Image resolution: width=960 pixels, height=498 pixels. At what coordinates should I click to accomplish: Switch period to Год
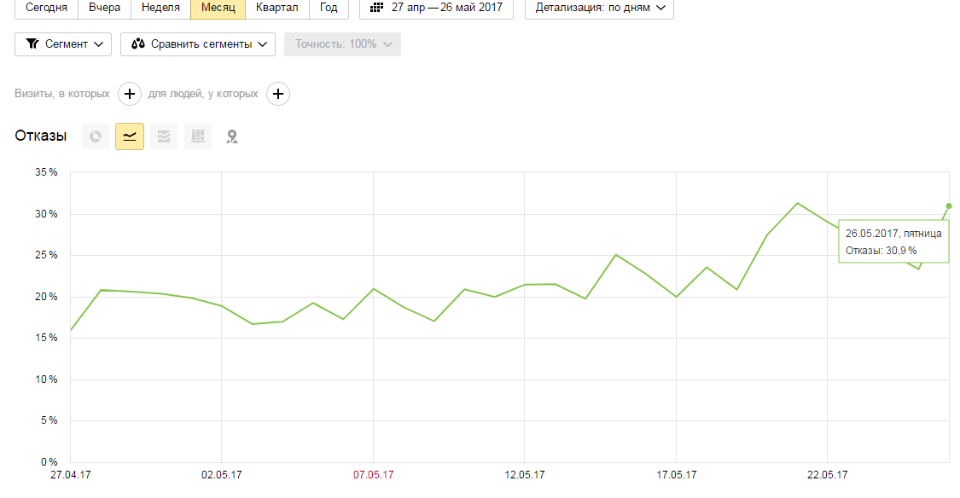coord(329,8)
